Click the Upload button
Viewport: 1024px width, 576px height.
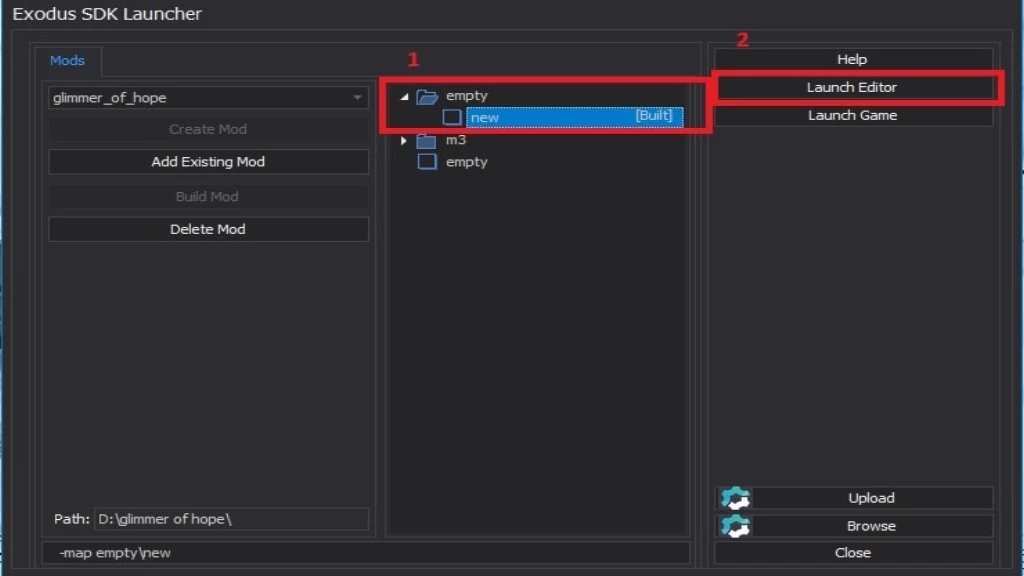pyautogui.click(x=871, y=498)
